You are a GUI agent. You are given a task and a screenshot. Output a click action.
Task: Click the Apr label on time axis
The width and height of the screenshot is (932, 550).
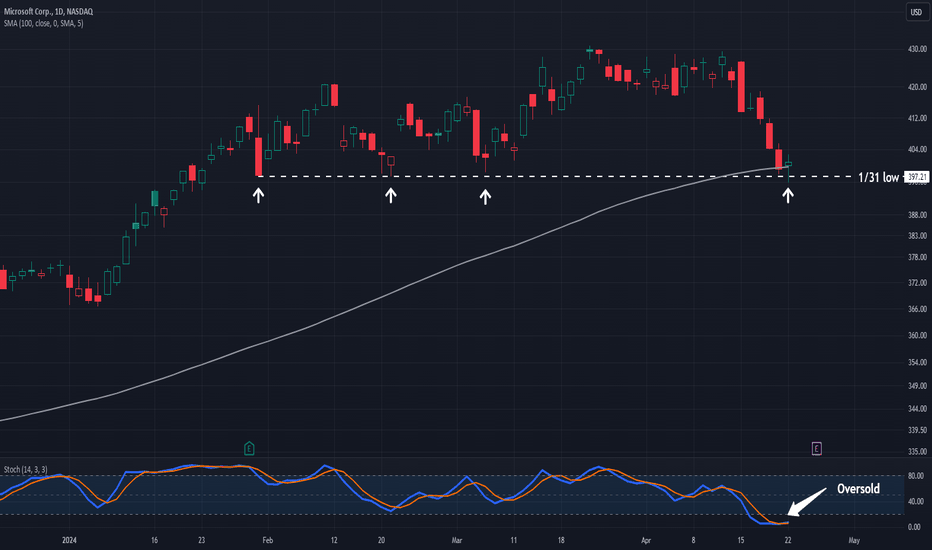pyautogui.click(x=646, y=540)
